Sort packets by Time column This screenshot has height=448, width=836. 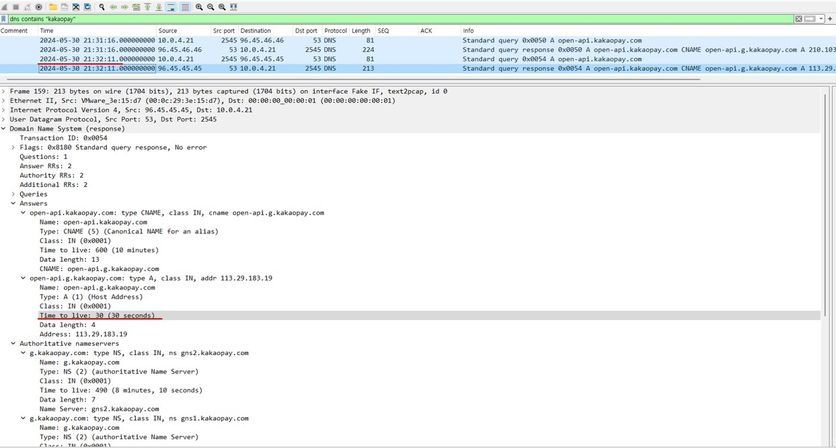97,31
